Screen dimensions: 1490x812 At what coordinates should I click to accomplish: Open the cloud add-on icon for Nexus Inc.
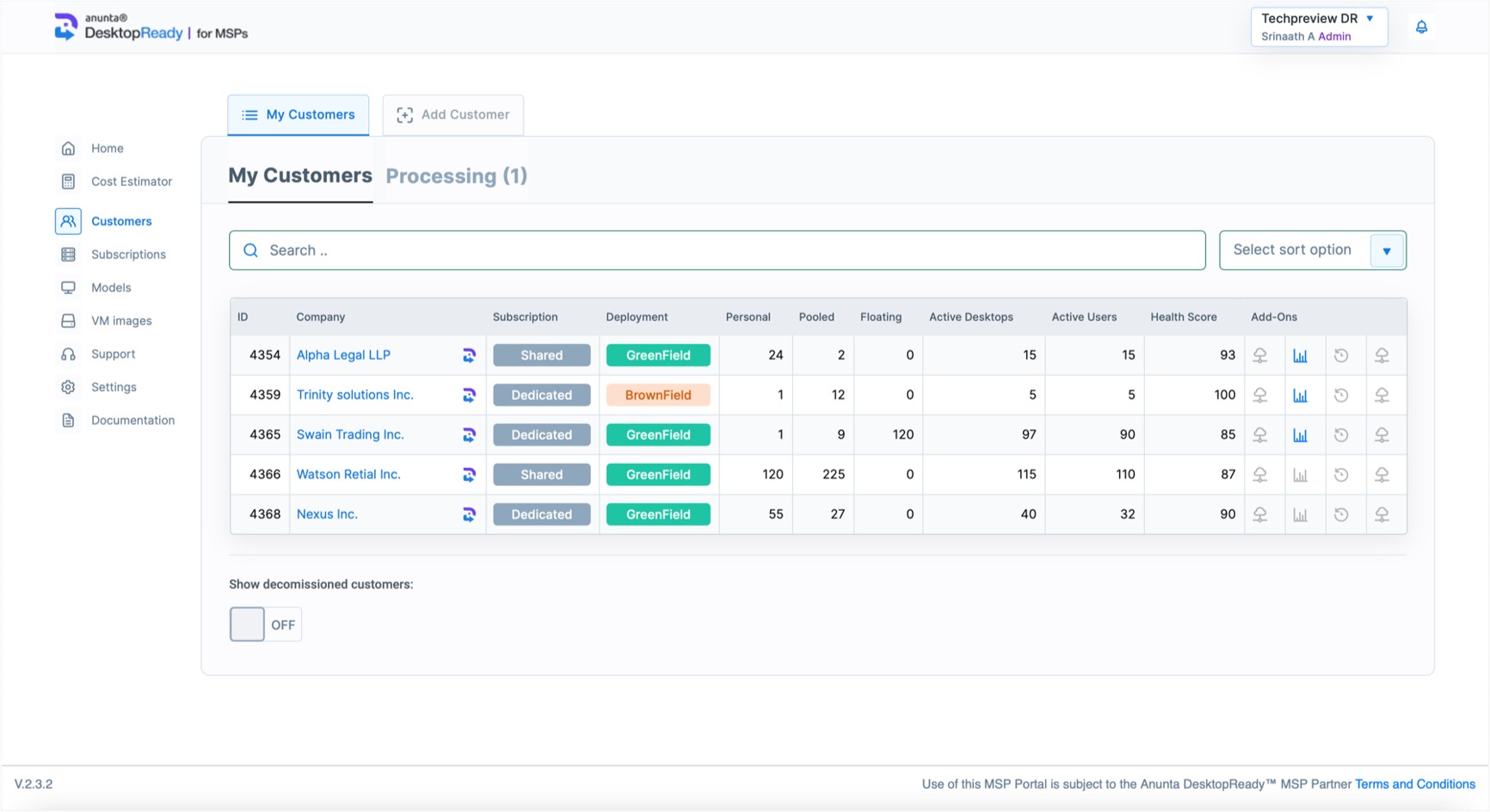[x=1261, y=514]
